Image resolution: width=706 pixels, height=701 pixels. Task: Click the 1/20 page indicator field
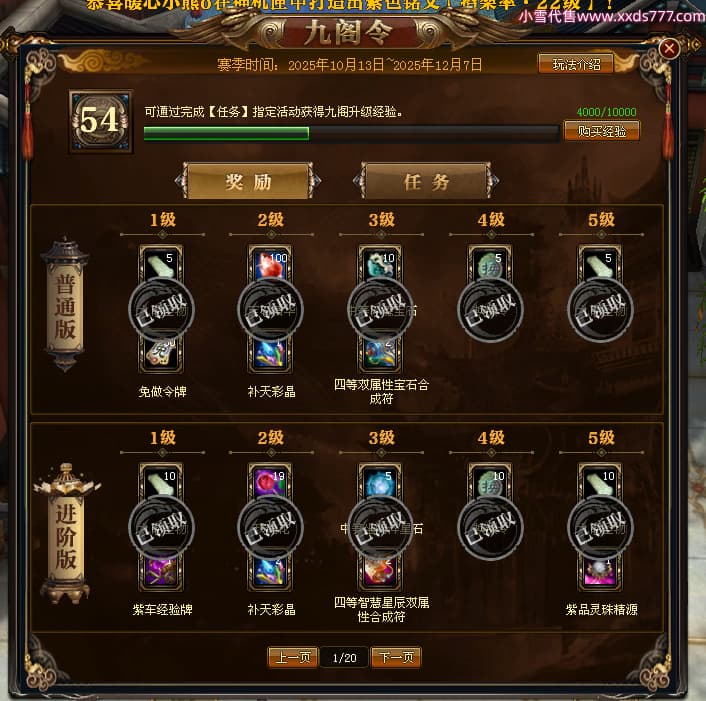click(x=344, y=658)
